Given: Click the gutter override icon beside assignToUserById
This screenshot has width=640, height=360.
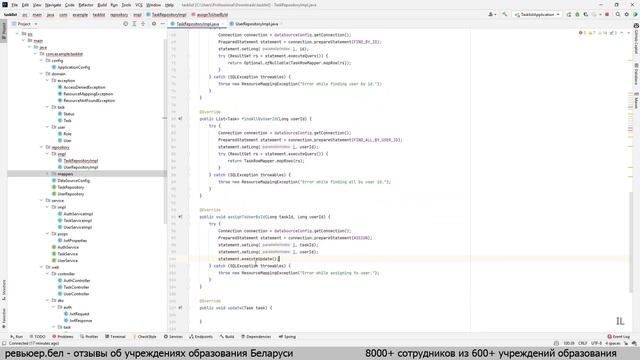Looking at the screenshot, I should [180, 217].
